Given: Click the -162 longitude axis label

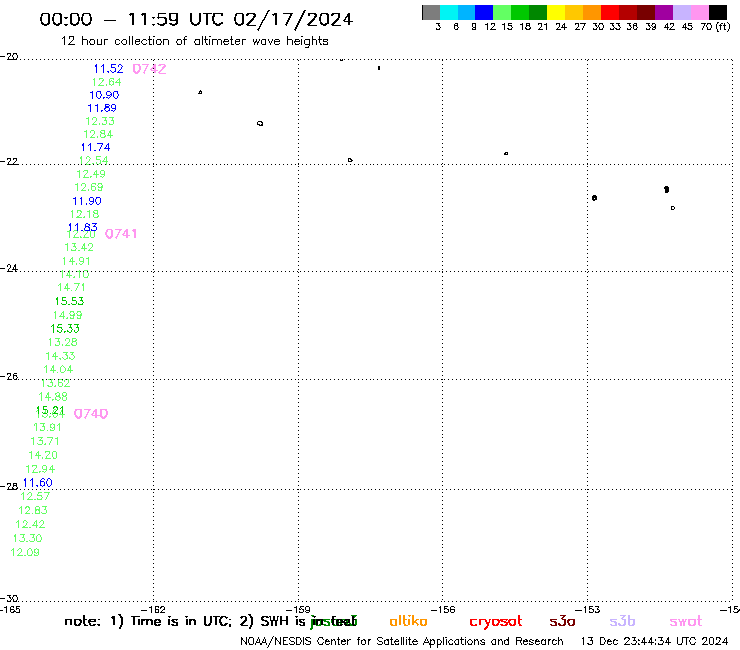Looking at the screenshot, I should click(x=153, y=609).
